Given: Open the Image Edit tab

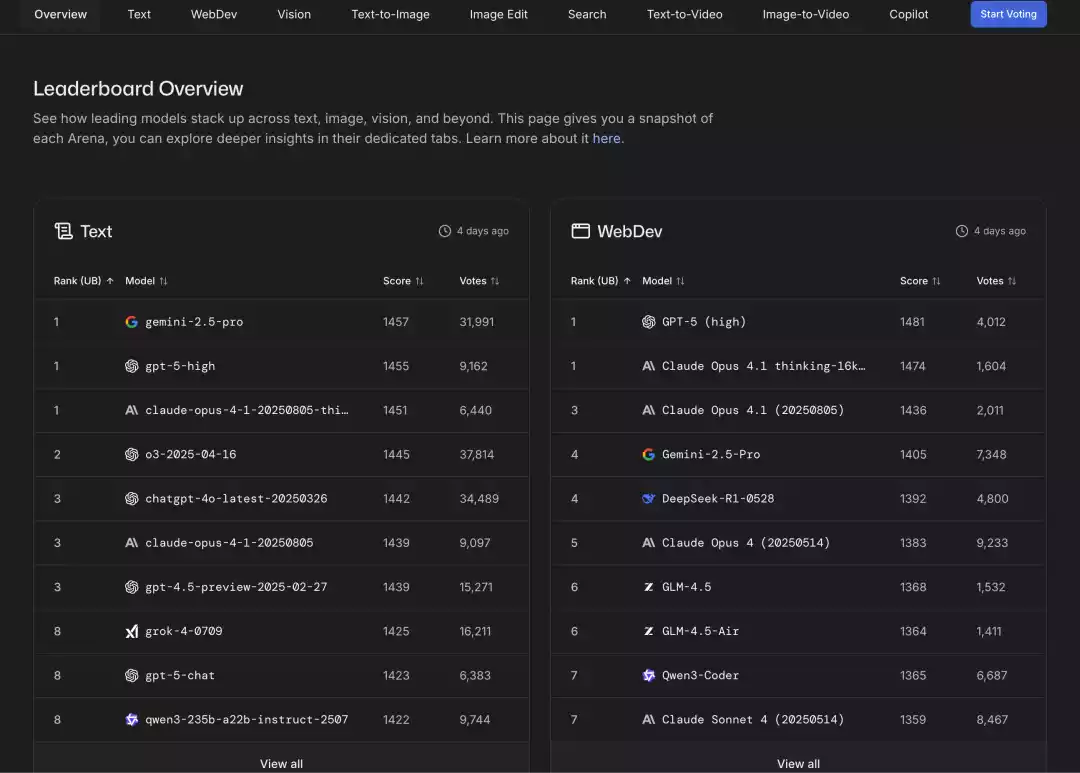Looking at the screenshot, I should (x=499, y=14).
